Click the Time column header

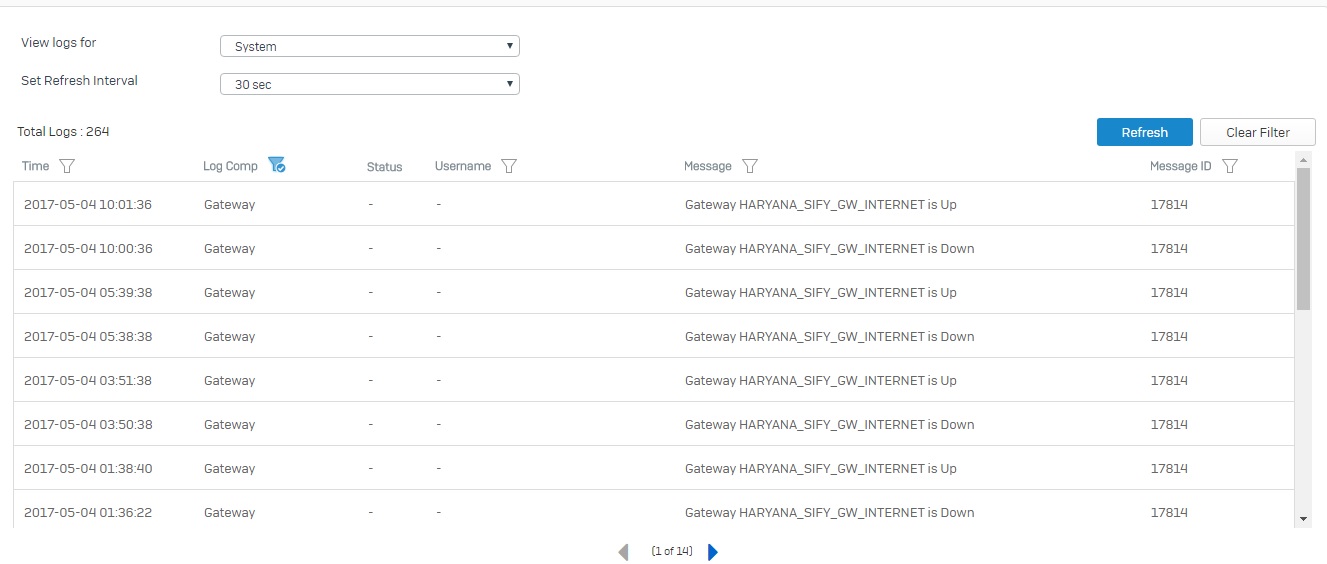pos(35,166)
